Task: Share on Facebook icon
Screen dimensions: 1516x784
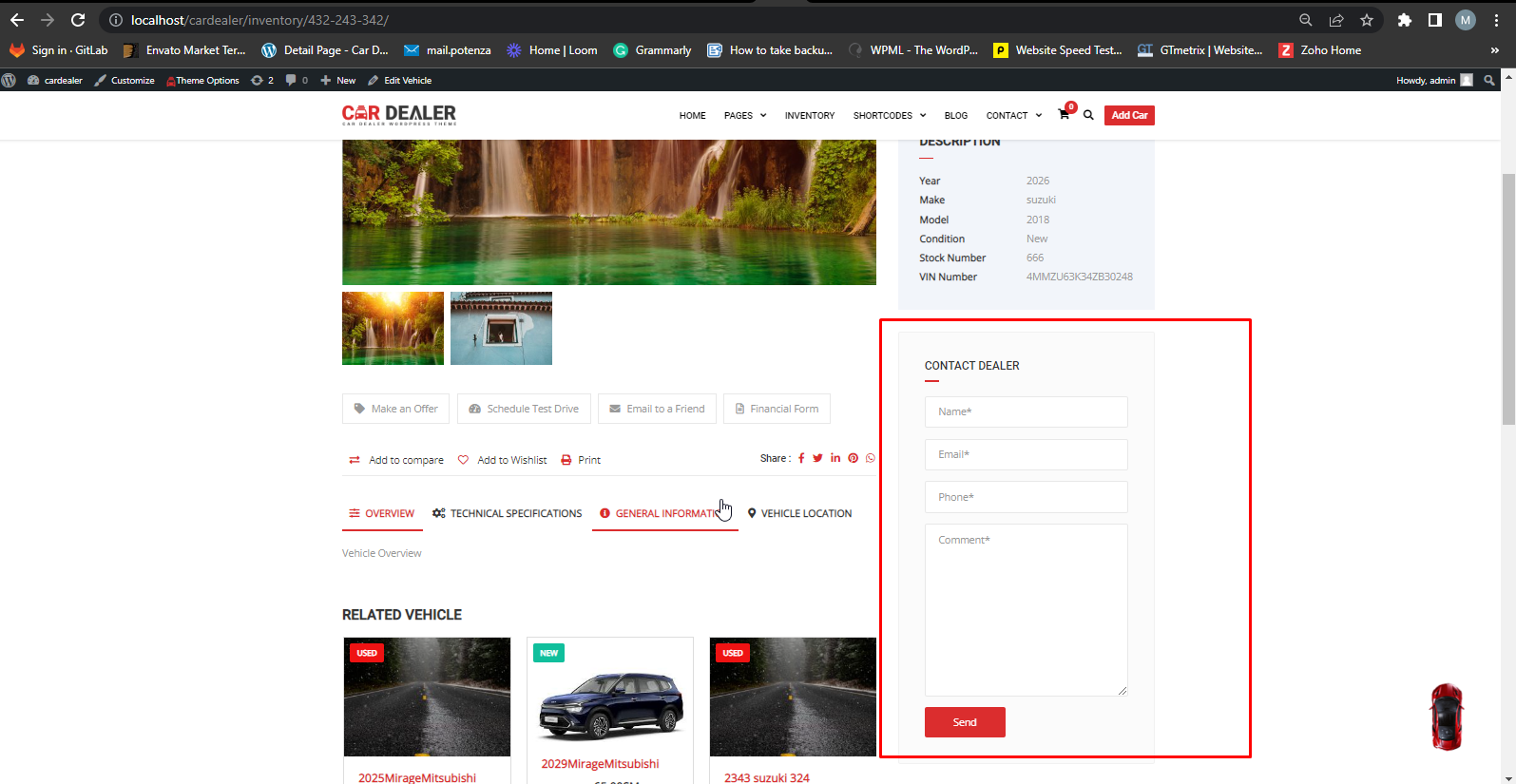Action: click(x=801, y=458)
